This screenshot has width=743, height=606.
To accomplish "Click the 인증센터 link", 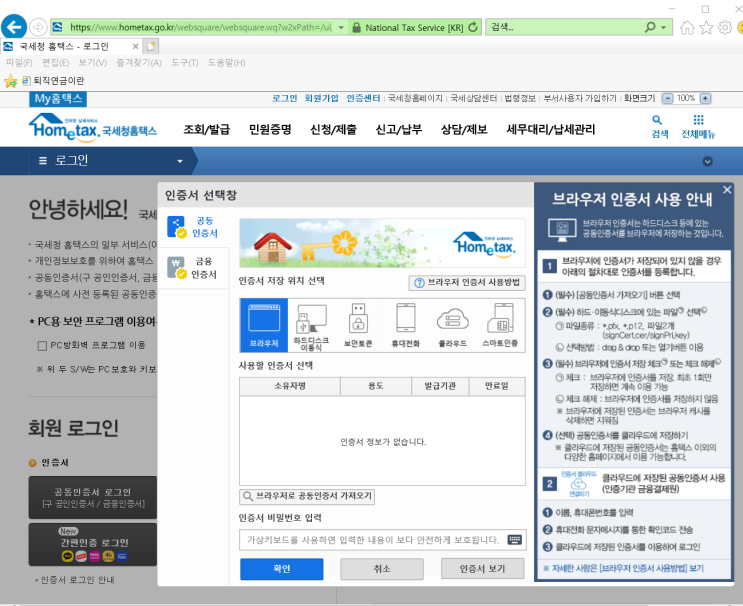I will (x=363, y=98).
